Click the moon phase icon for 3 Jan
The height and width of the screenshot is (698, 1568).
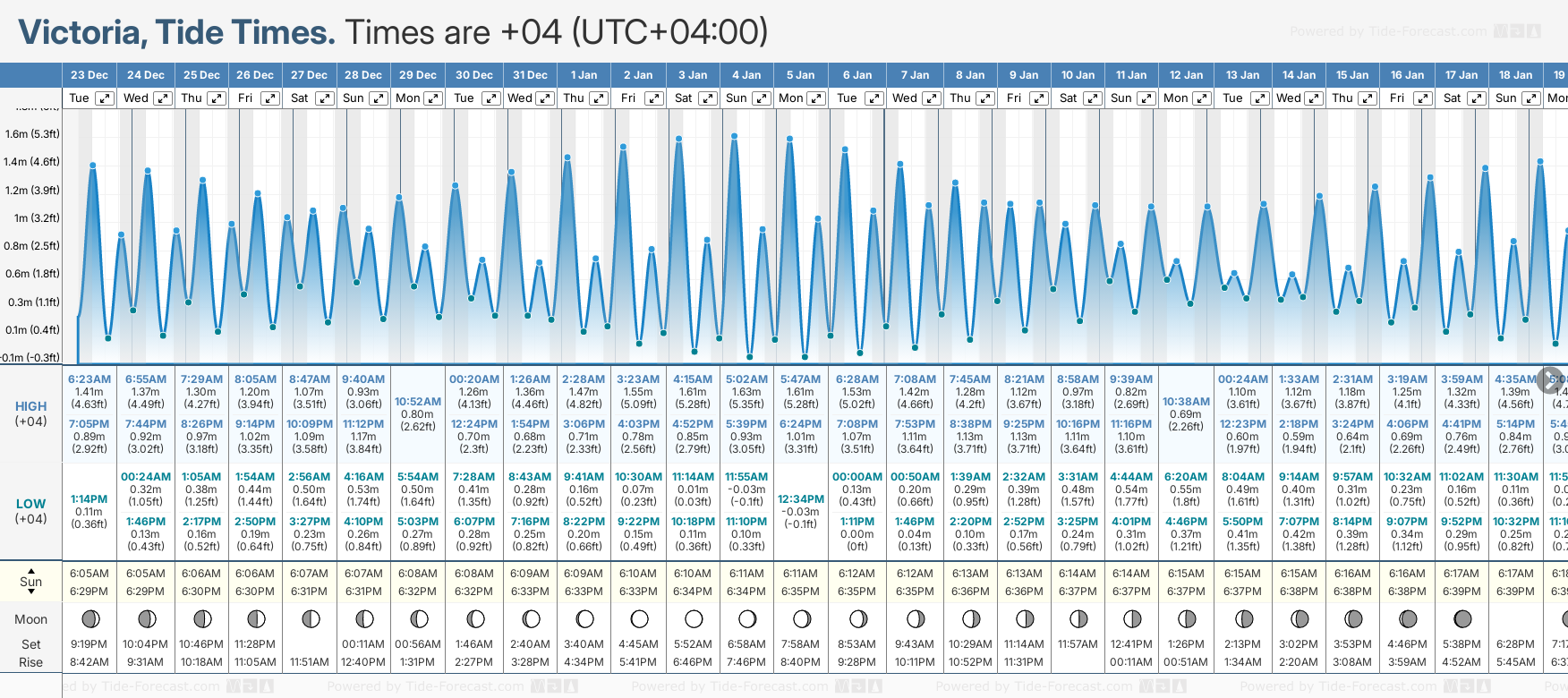(693, 618)
